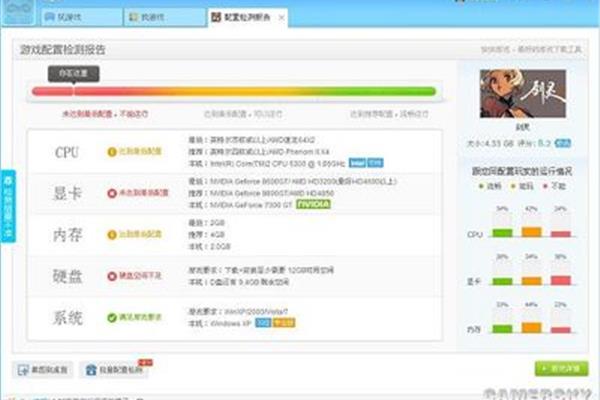Click the yellow status text in CPU row
Viewport: 600px width, 400px height.
140,152
